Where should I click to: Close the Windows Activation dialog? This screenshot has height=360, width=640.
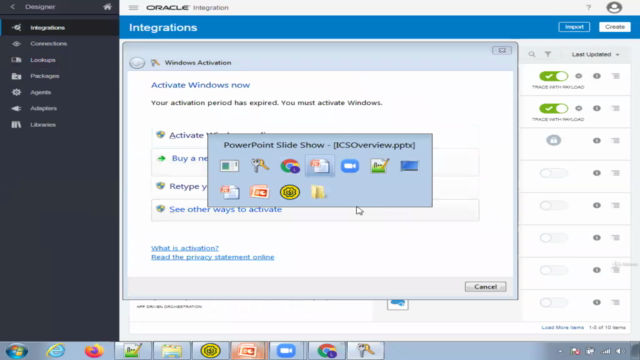click(502, 50)
